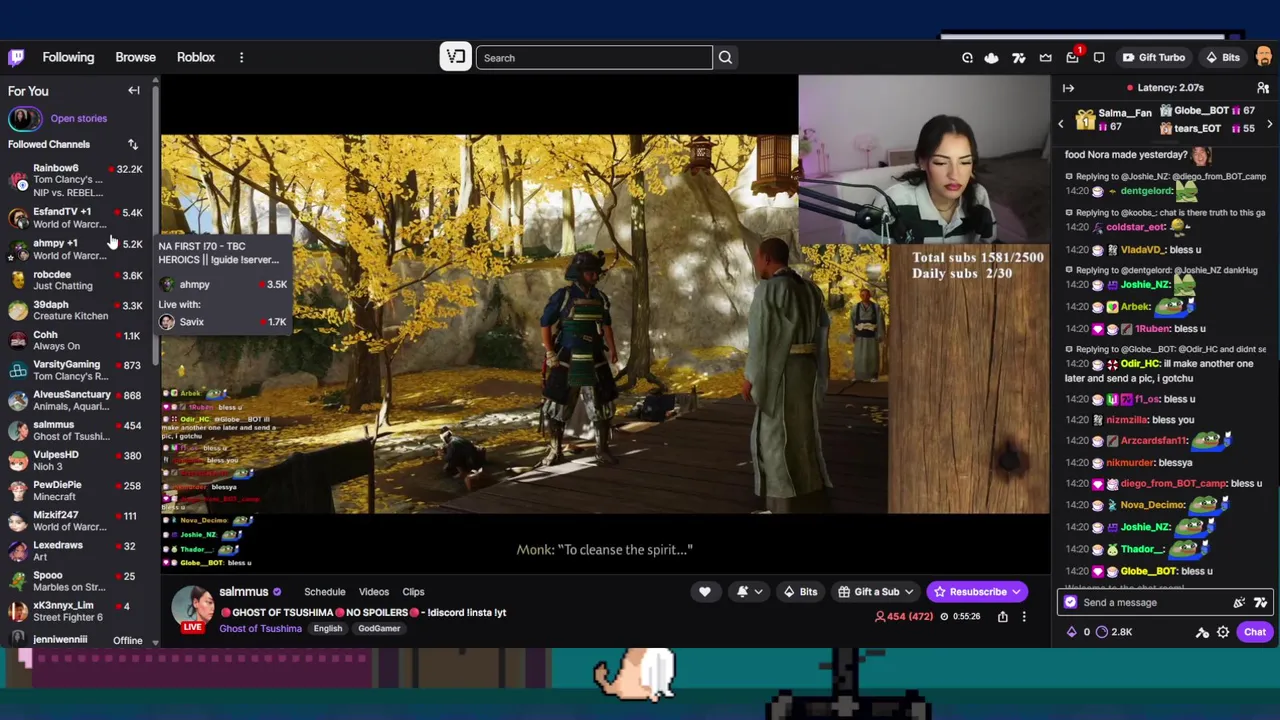Open Lexedraws channel in the sidebar
The height and width of the screenshot is (720, 1280).
(x=78, y=550)
